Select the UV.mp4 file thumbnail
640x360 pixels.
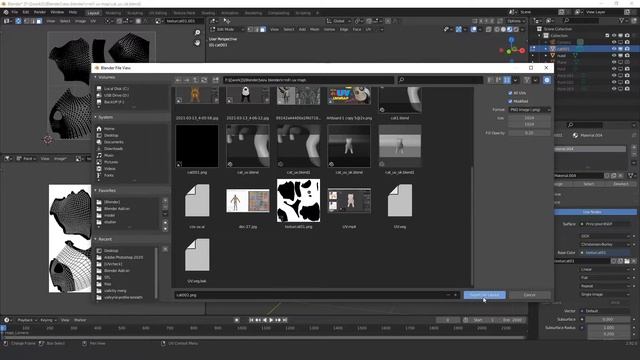[x=349, y=200]
